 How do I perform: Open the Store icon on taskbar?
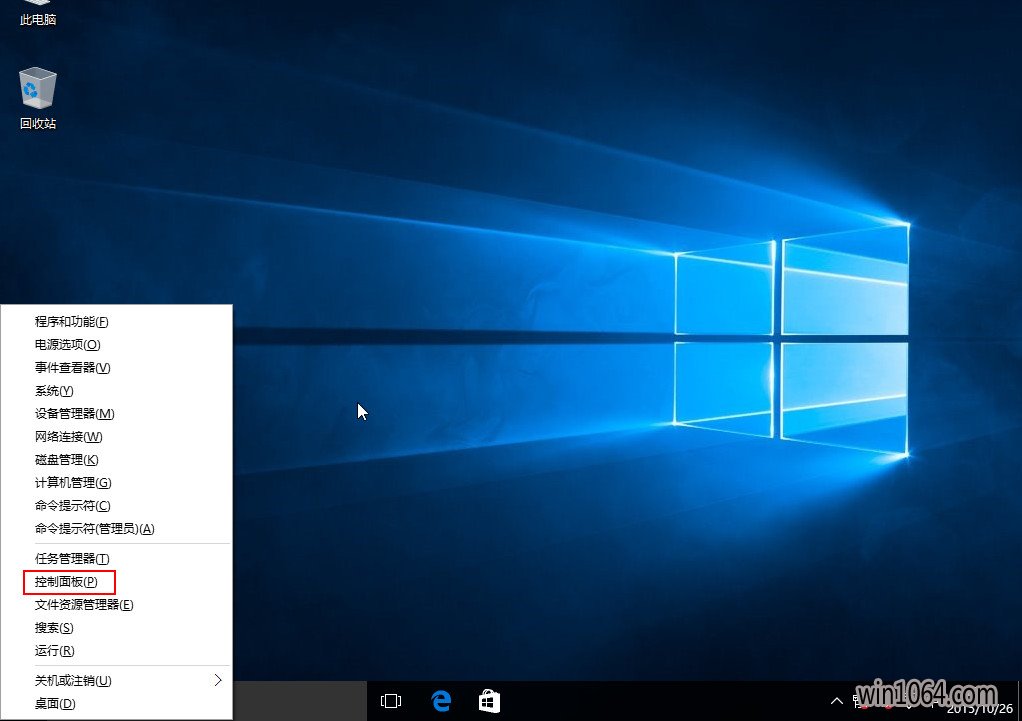tap(489, 701)
